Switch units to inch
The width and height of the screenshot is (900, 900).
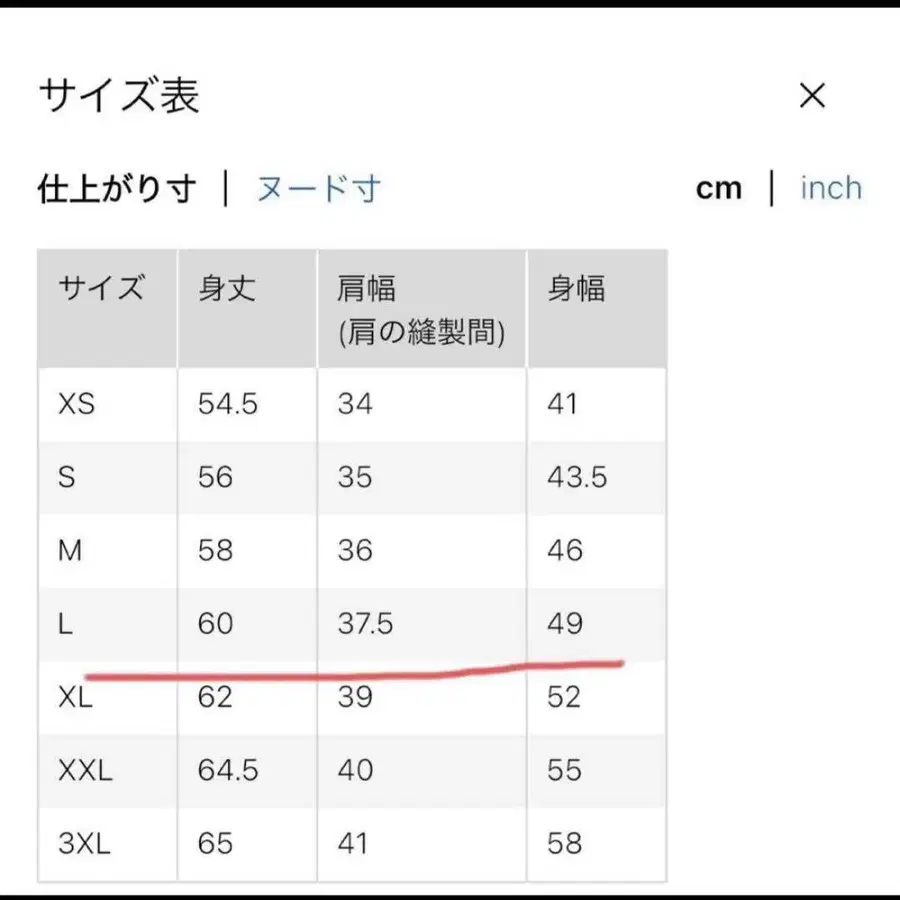[830, 188]
